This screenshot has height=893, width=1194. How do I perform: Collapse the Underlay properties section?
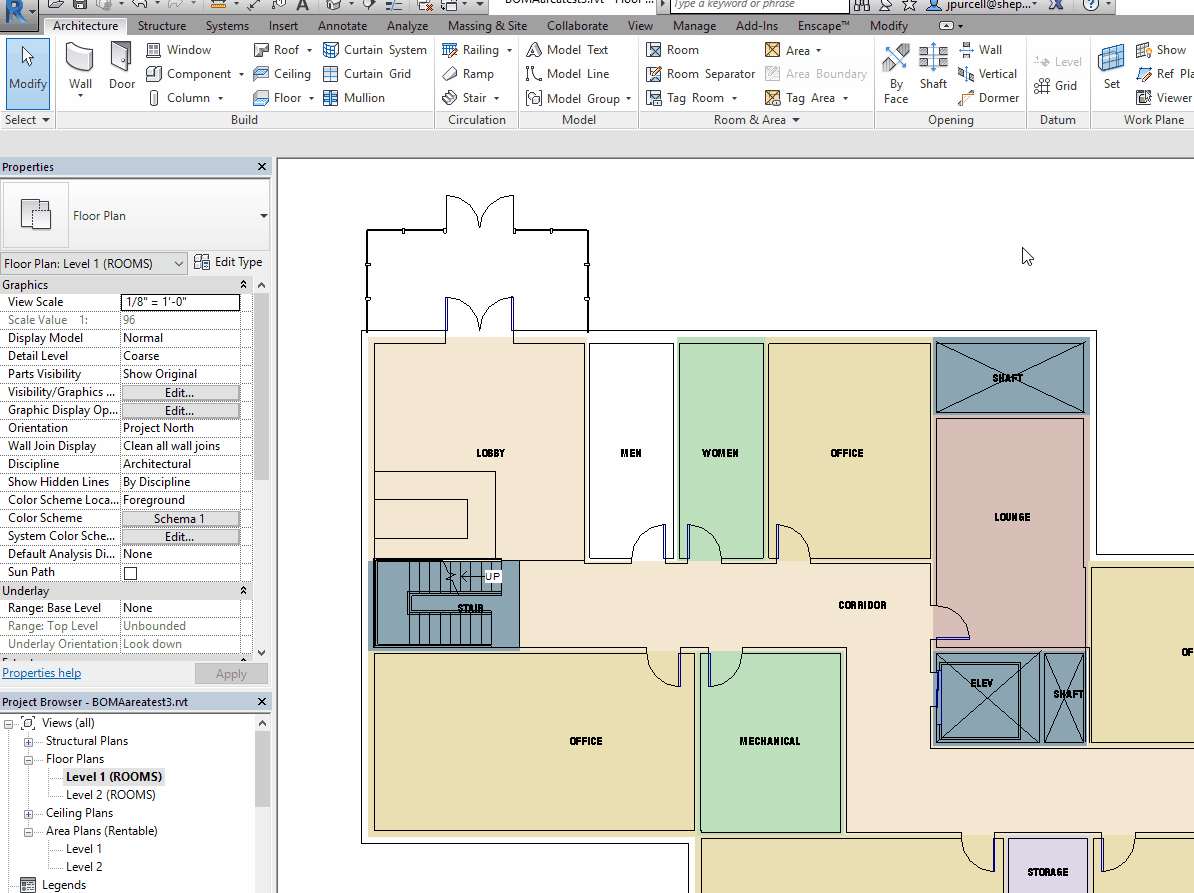(x=244, y=591)
